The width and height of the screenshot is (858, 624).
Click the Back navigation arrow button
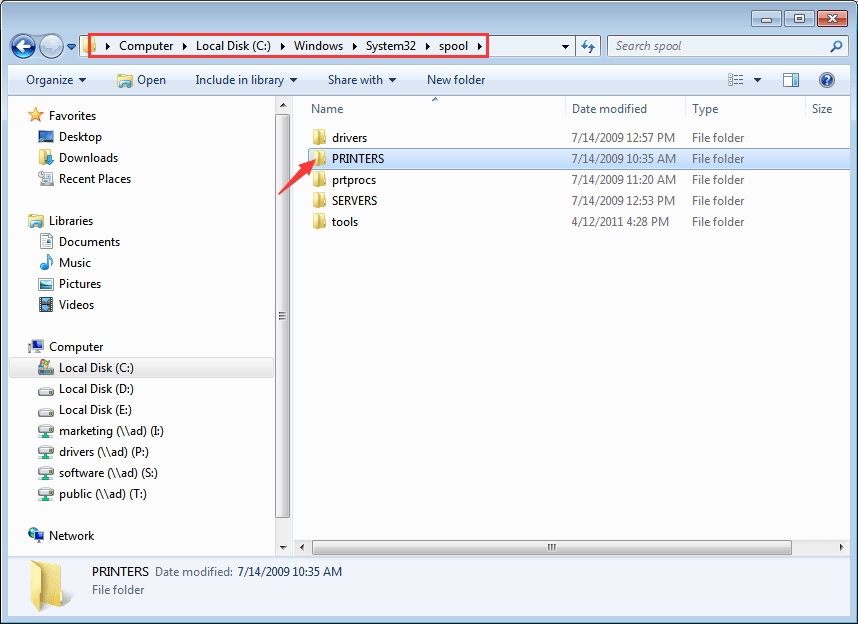click(24, 46)
